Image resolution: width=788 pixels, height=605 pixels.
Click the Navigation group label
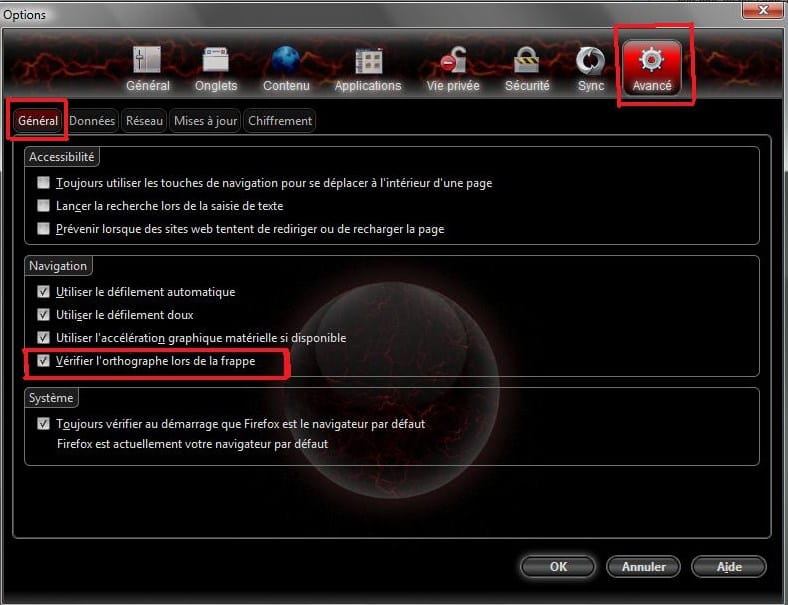[x=58, y=266]
